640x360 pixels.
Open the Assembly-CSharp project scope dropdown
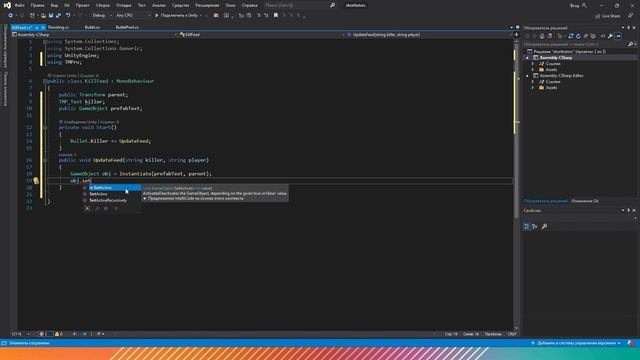click(95, 35)
